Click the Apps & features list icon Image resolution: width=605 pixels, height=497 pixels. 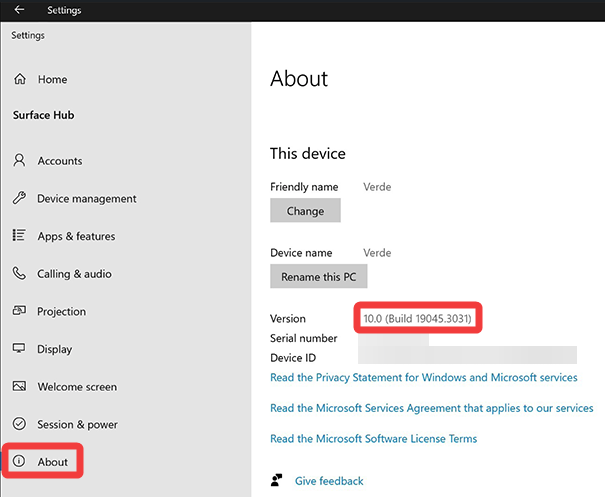[19, 235]
